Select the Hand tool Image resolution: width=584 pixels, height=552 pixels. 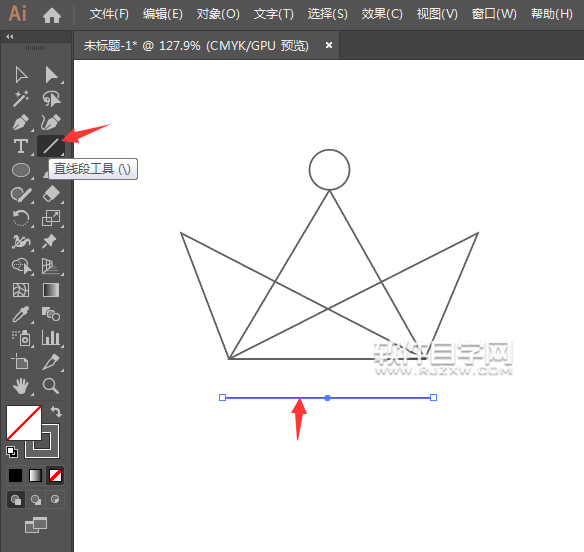(x=21, y=386)
